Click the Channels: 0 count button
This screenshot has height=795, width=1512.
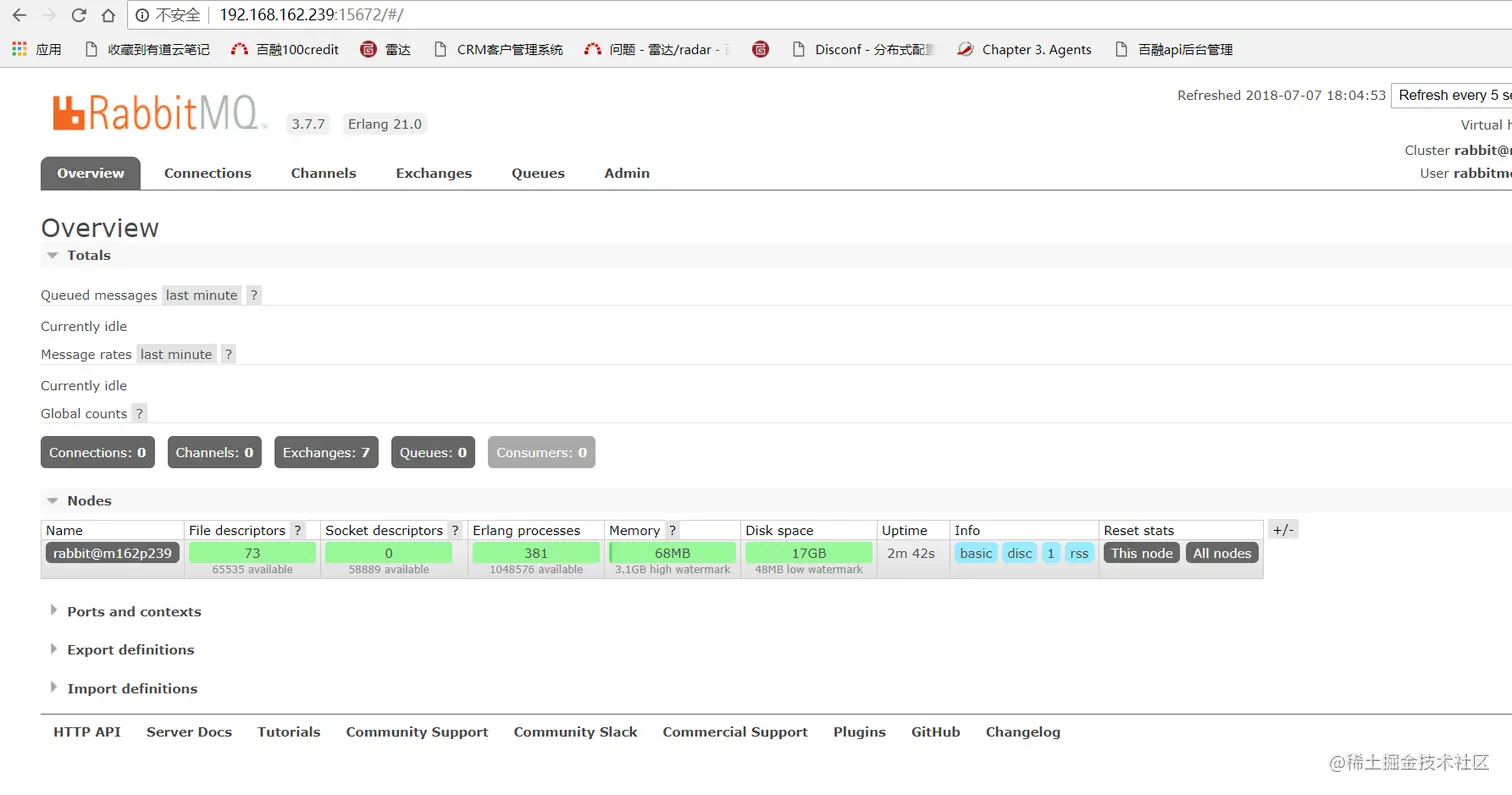point(215,452)
